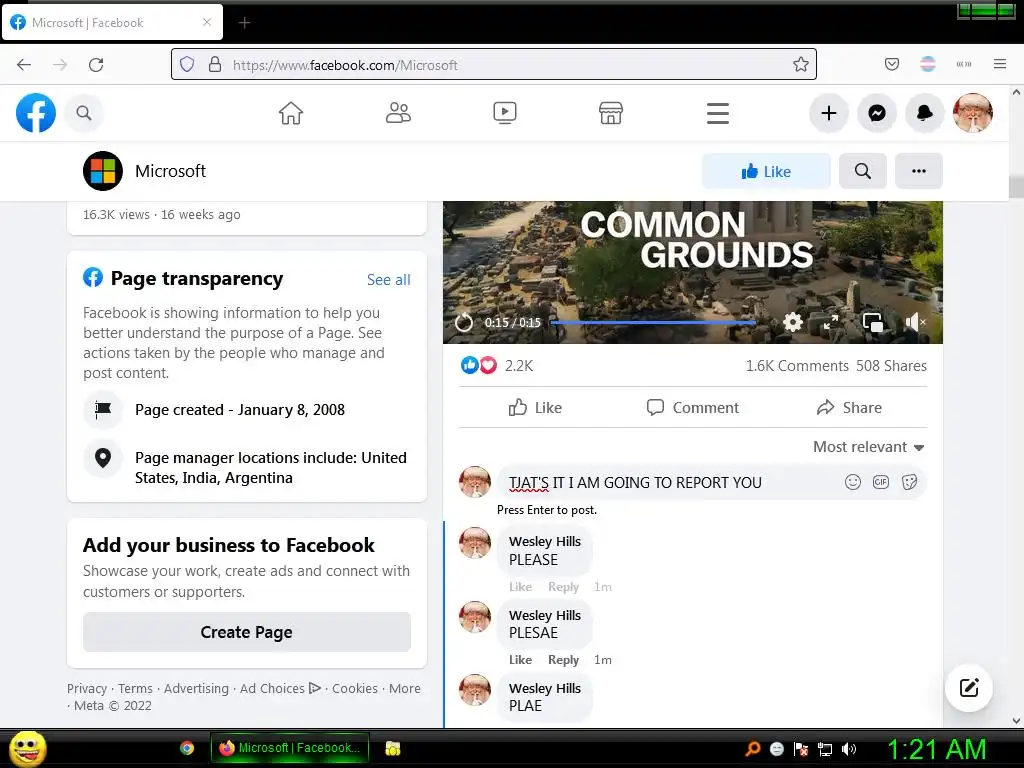The width and height of the screenshot is (1024, 768).
Task: Open account profile picture menu
Action: coord(972,113)
